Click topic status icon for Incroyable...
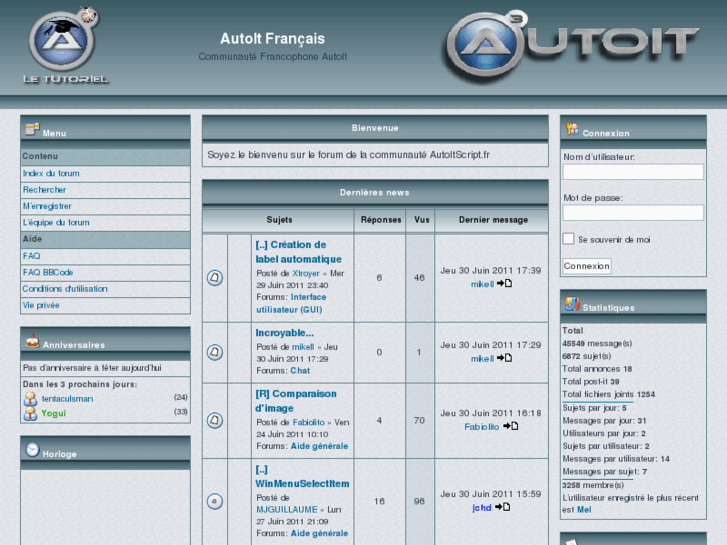Viewport: 727px width, 545px height. [x=215, y=352]
